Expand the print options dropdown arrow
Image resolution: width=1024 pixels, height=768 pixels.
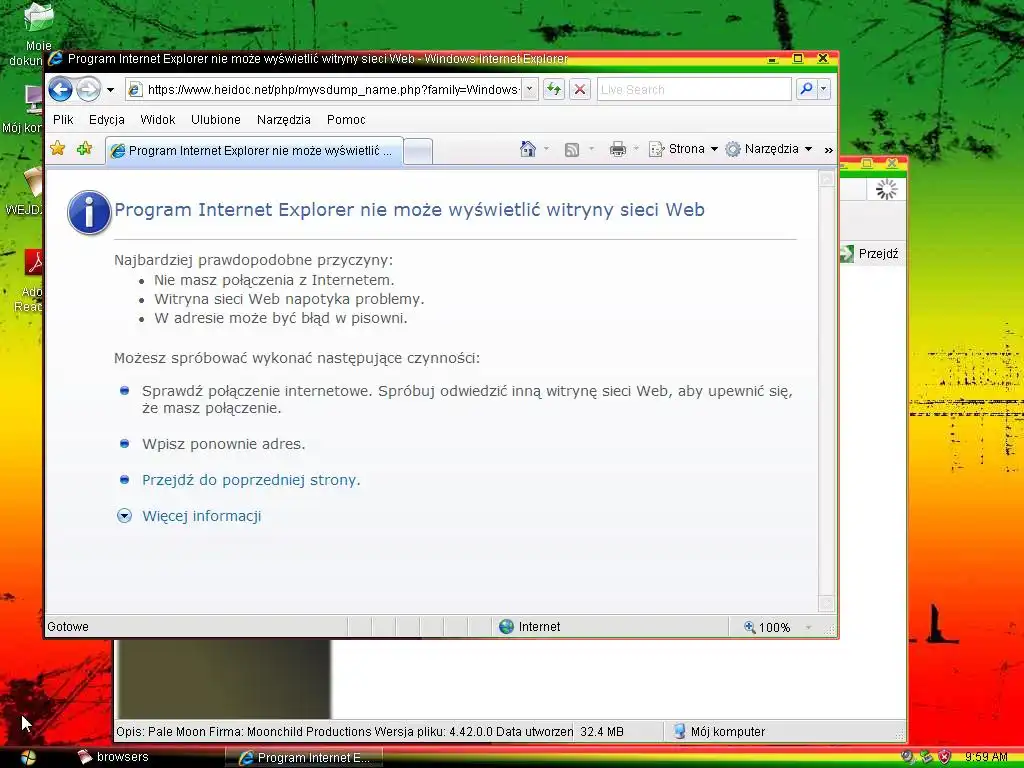pyautogui.click(x=635, y=150)
